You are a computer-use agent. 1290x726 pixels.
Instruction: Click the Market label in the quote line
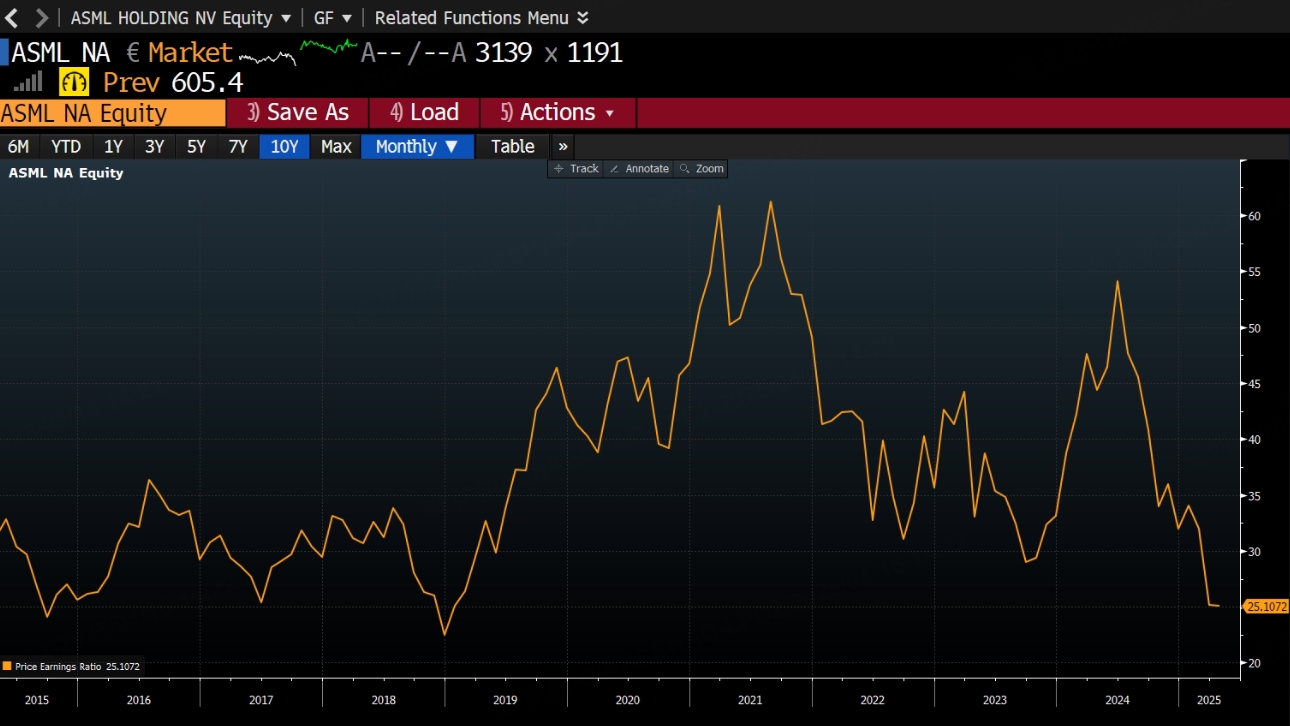pos(190,52)
